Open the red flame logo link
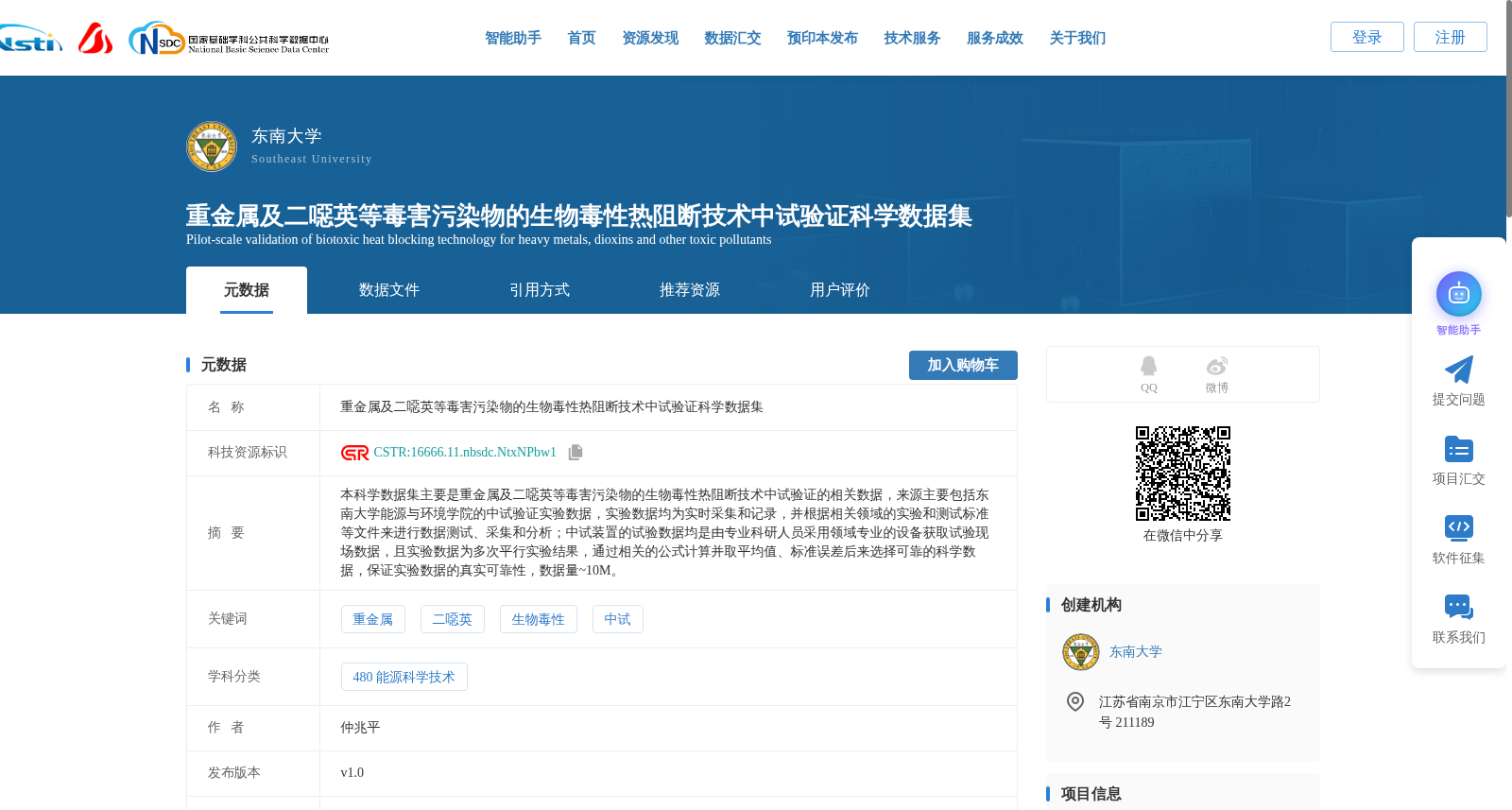The width and height of the screenshot is (1512, 810). click(95, 38)
